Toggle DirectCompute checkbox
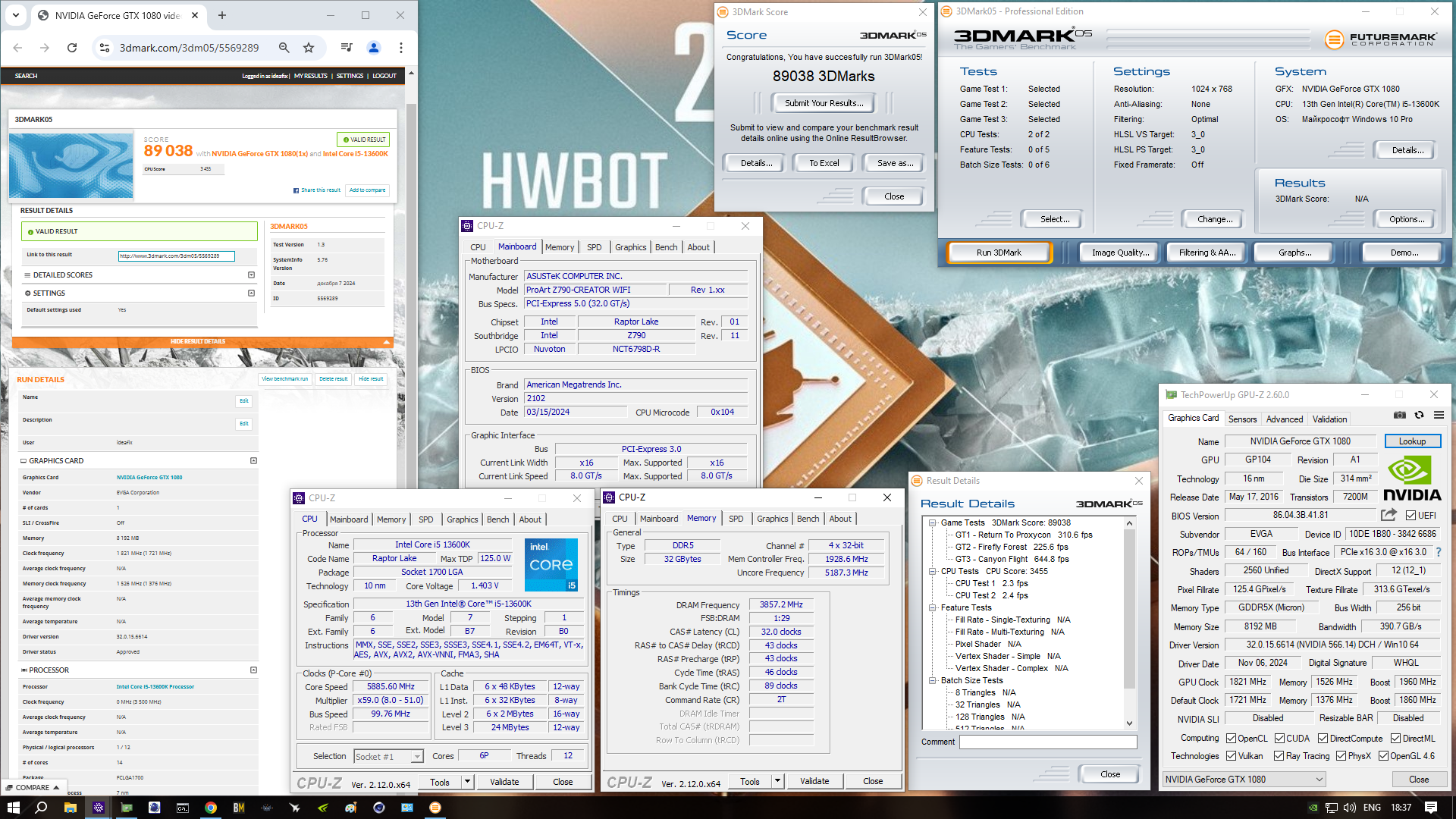 pos(1323,739)
